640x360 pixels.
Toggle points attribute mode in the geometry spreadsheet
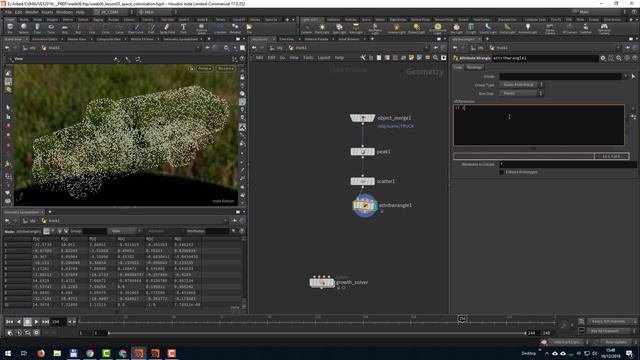[x=47, y=231]
